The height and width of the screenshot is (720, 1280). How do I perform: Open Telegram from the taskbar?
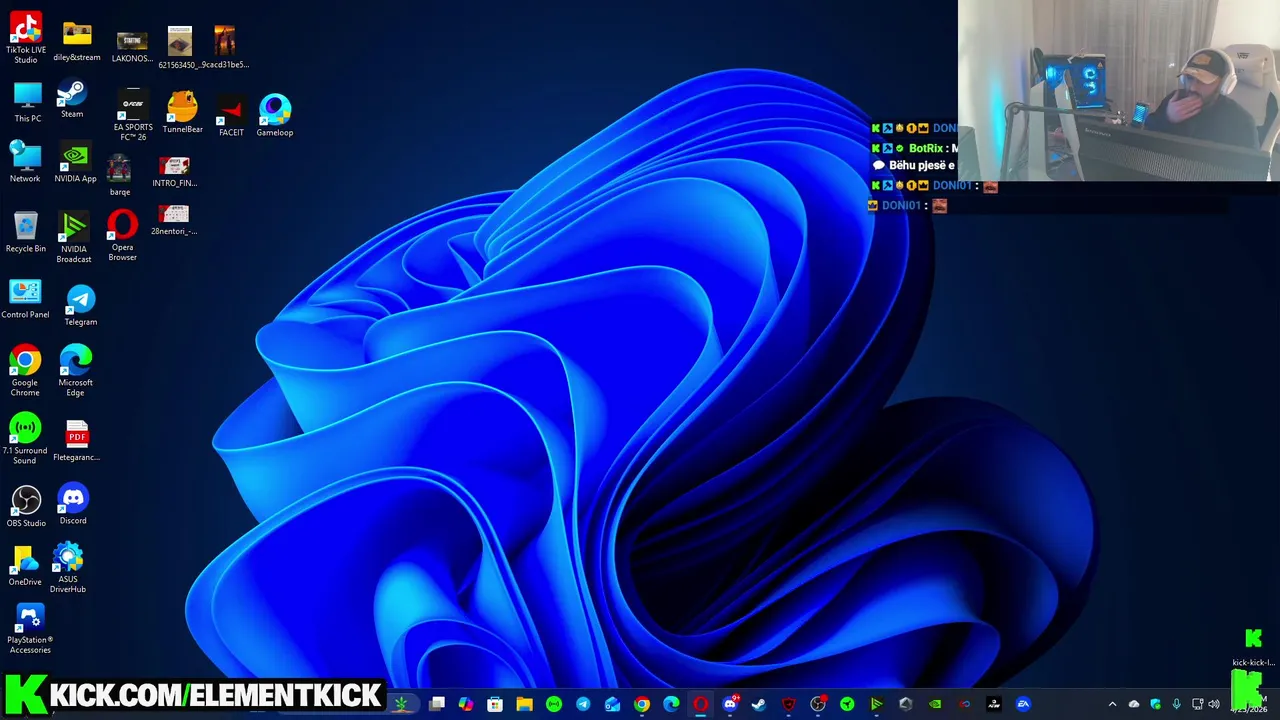[583, 704]
